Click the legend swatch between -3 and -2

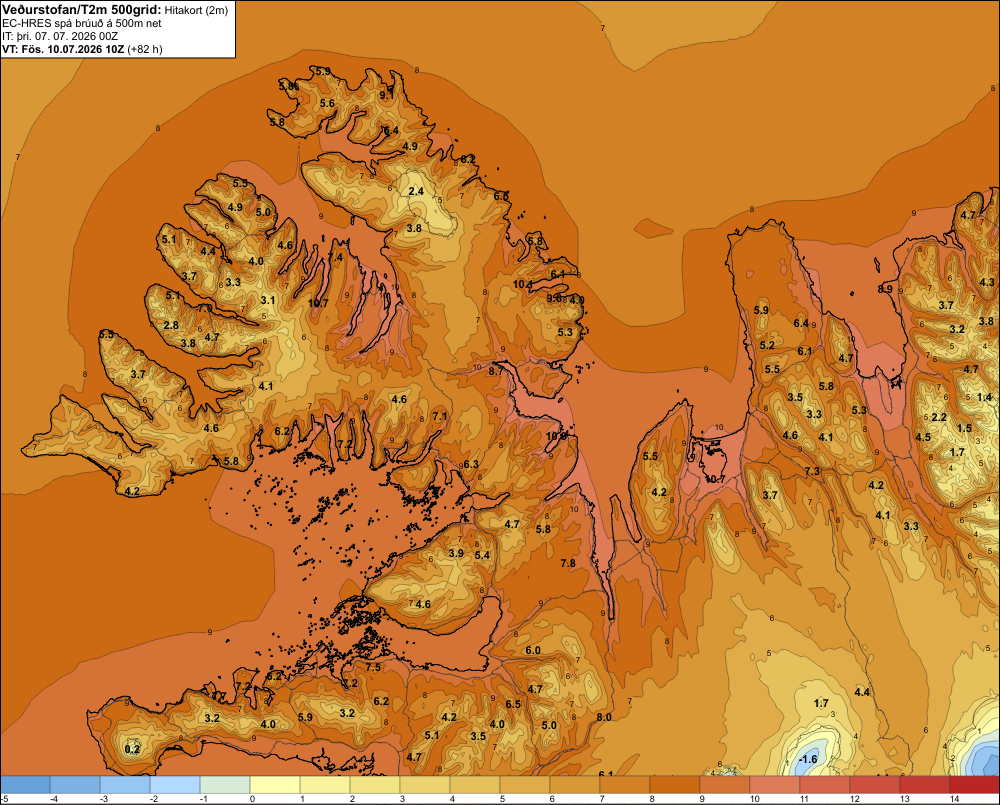[125, 784]
